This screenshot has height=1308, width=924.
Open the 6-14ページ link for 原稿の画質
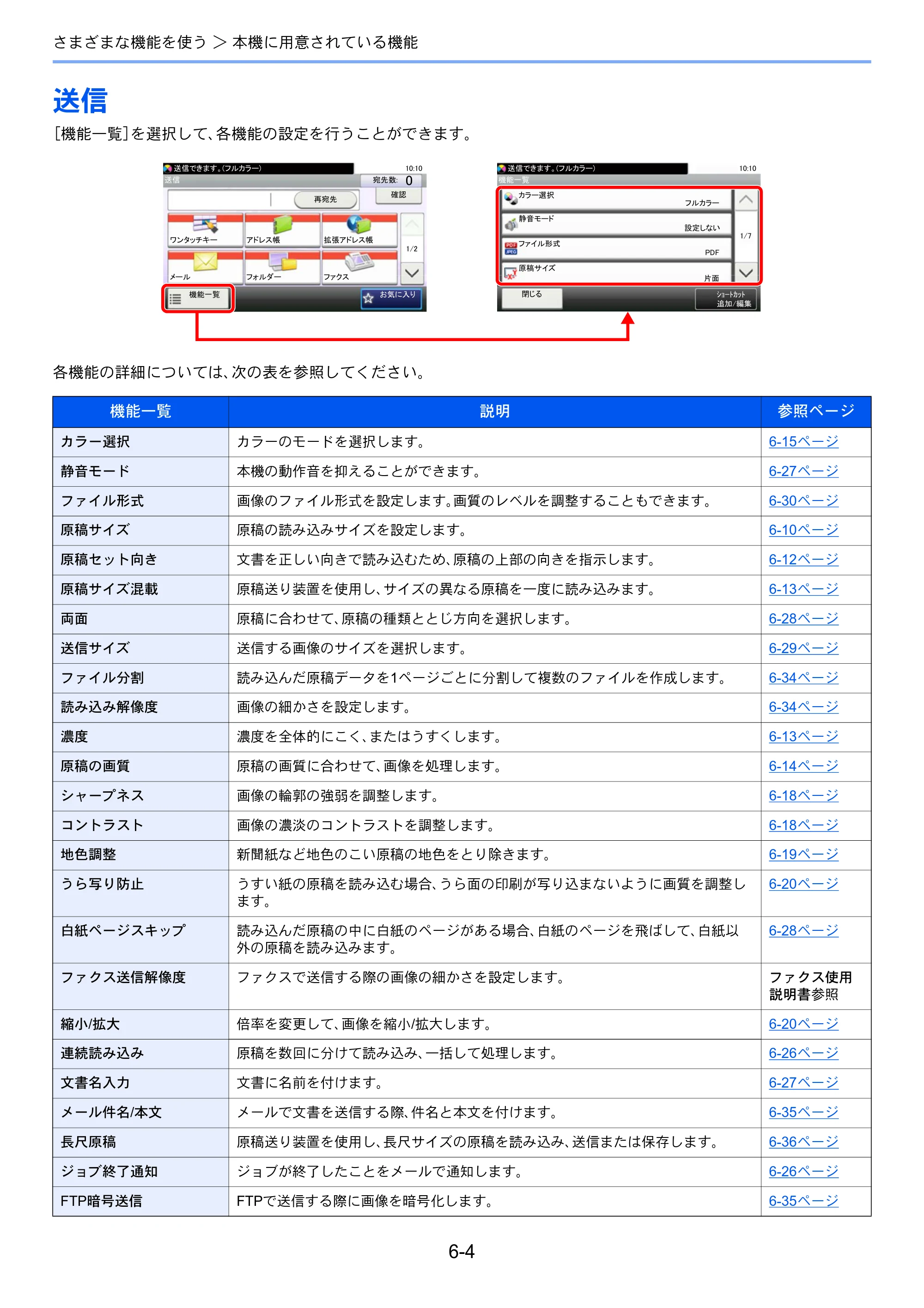click(803, 766)
